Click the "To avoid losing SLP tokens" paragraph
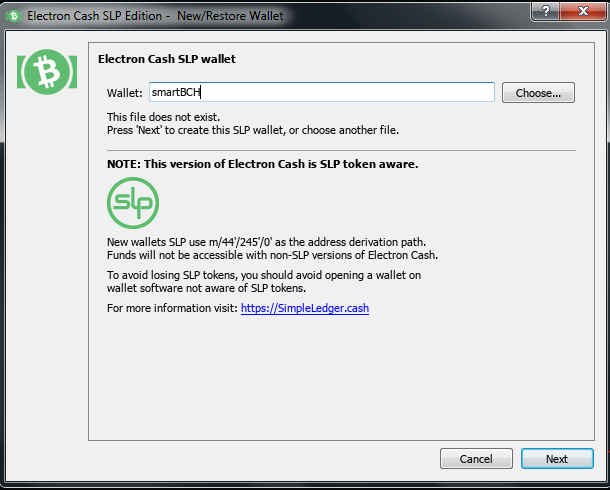This screenshot has height=490, width=610. pos(264,282)
